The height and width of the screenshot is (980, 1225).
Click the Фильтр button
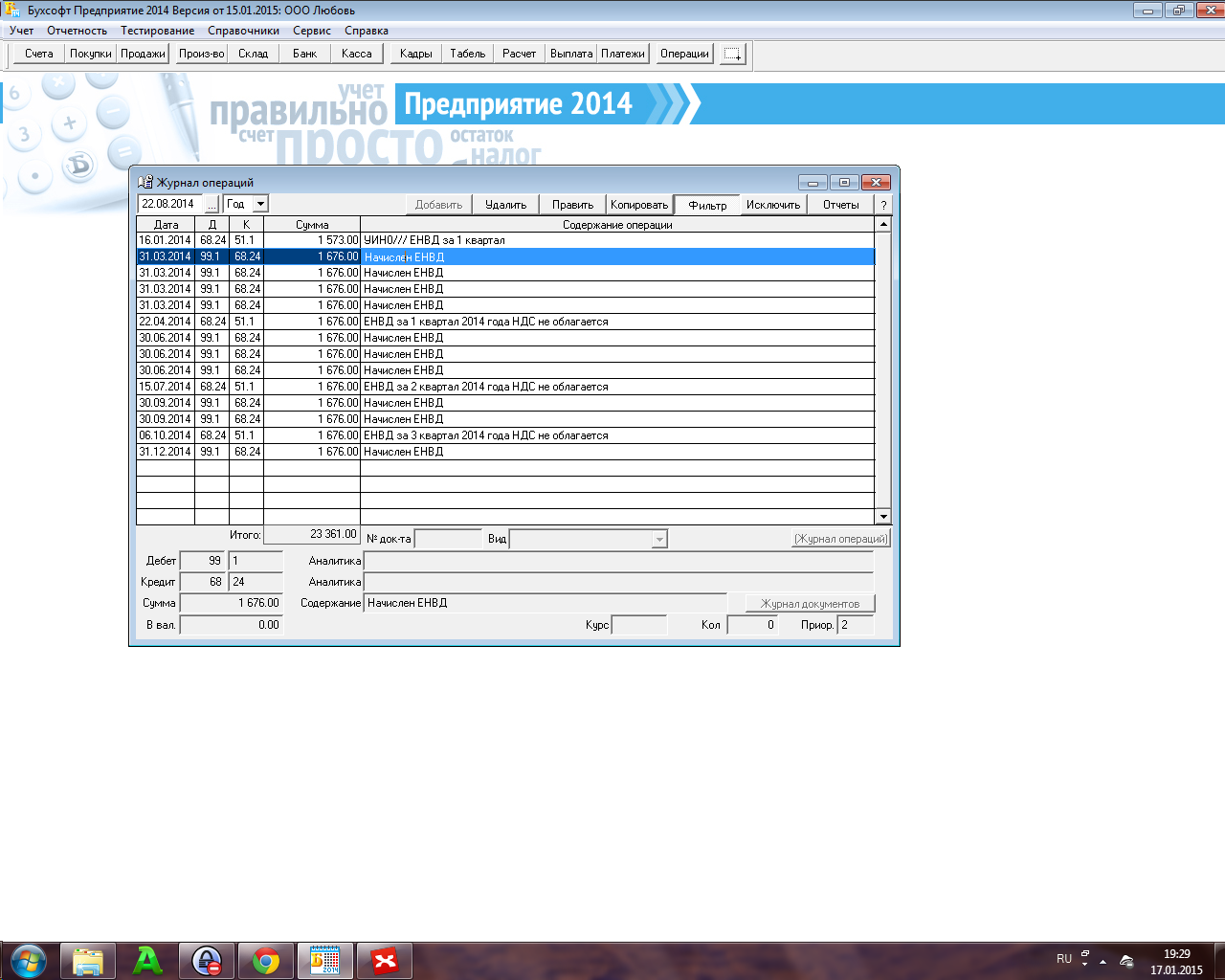coord(707,205)
